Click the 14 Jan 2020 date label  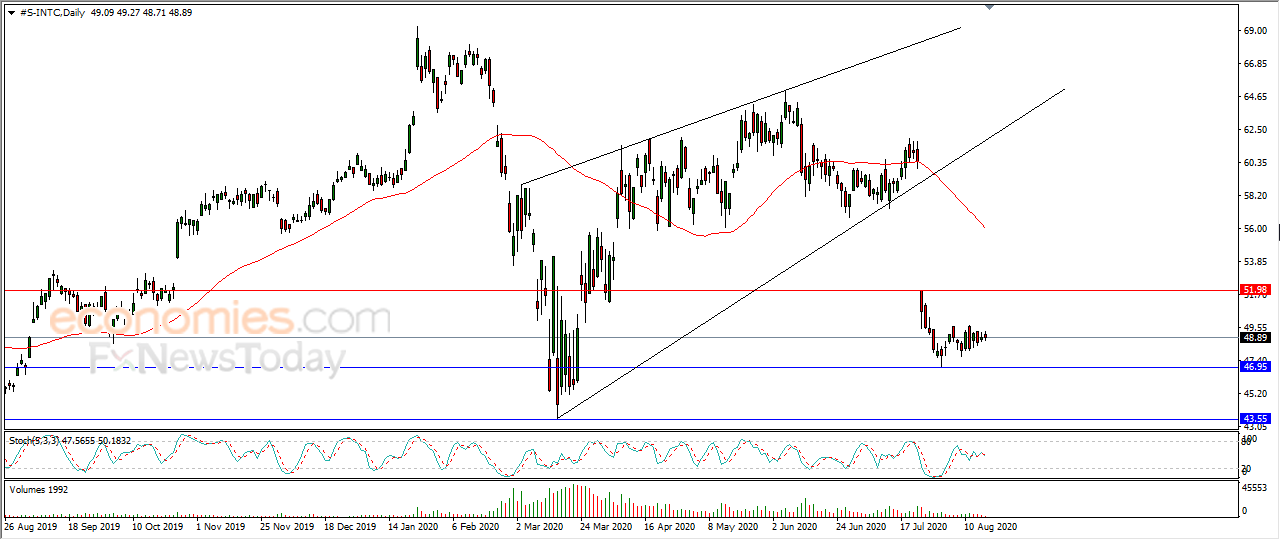(411, 526)
